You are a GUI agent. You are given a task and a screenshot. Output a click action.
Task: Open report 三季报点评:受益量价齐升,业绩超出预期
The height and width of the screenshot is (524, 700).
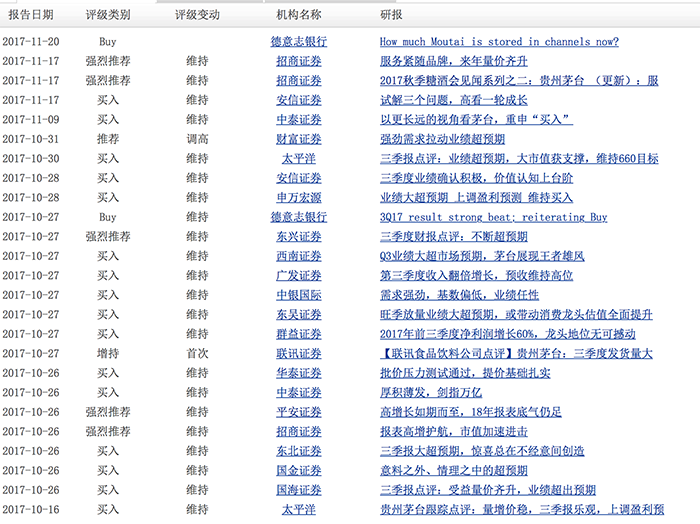488,490
